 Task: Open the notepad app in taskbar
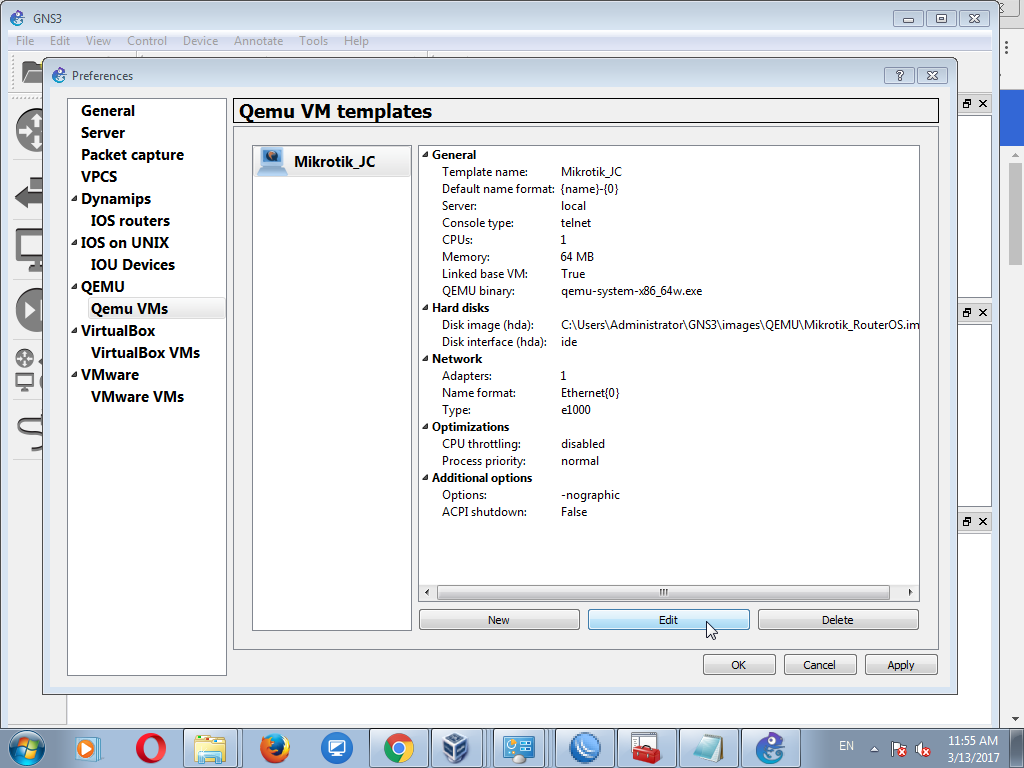[708, 748]
